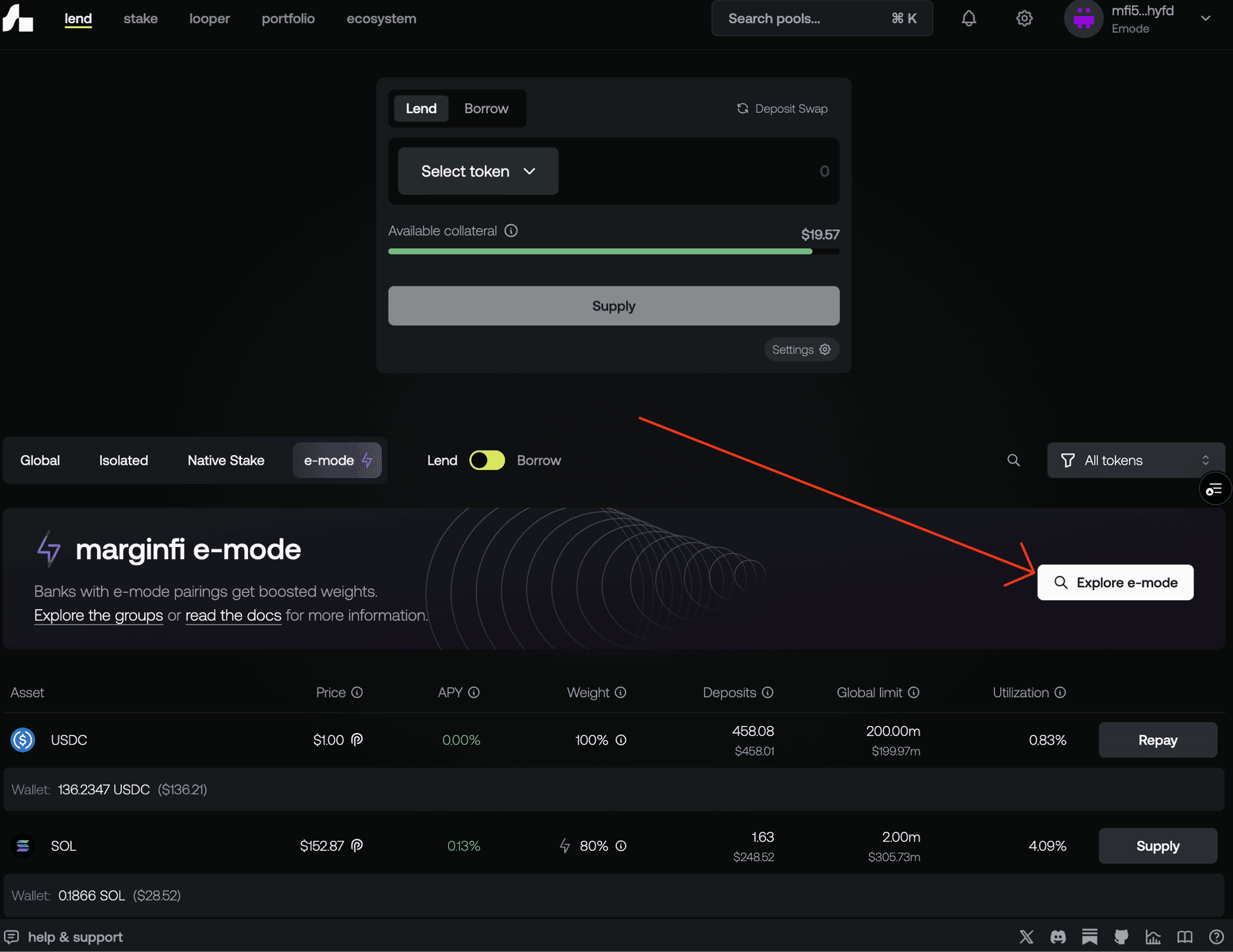The height and width of the screenshot is (952, 1233).
Task: Expand the mfi5...hyfd wallet menu chevron
Action: click(1205, 19)
